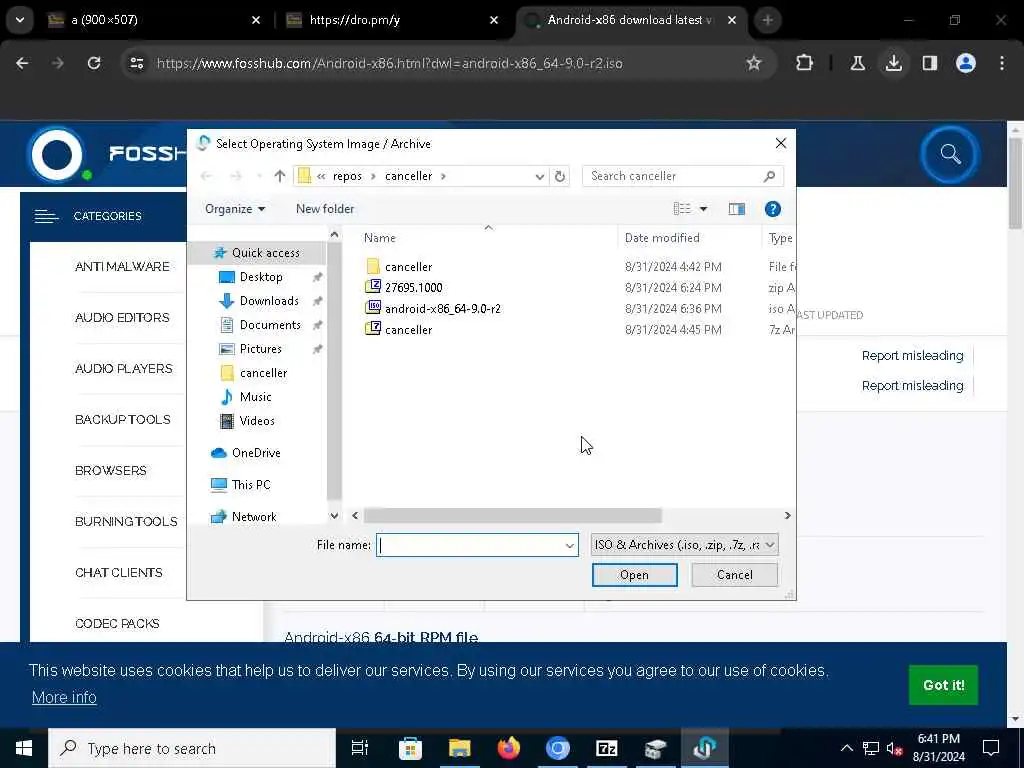Click browser back arrow
The width and height of the screenshot is (1024, 768).
[22, 63]
